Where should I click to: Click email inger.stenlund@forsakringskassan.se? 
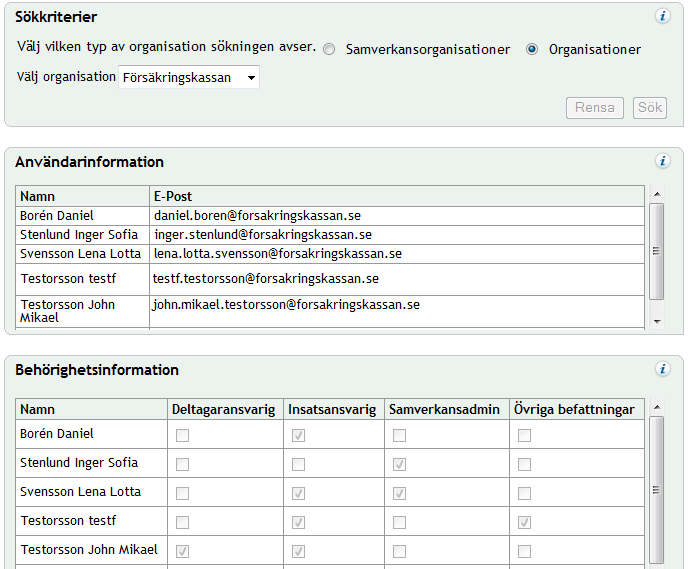click(263, 234)
